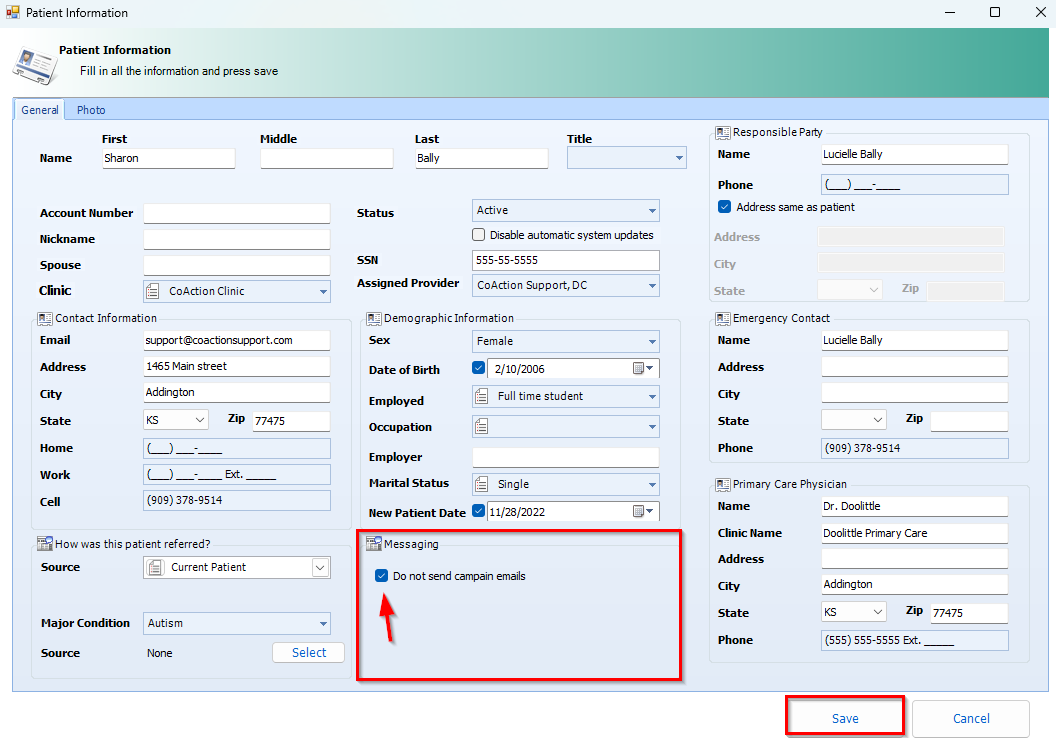Click the Patient Information card icon in header
The height and width of the screenshot is (738, 1056).
(32, 62)
